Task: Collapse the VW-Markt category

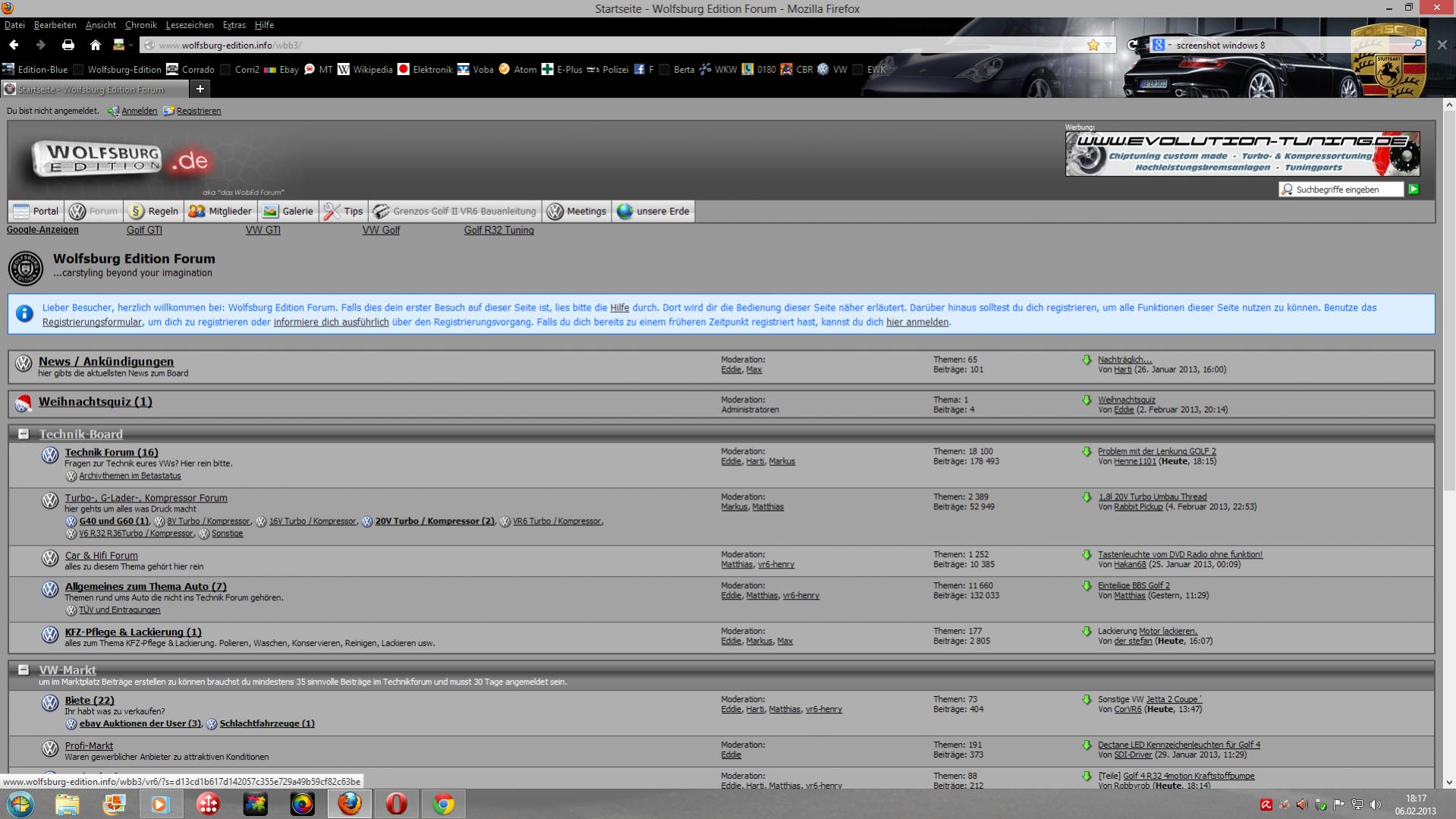Action: click(24, 670)
